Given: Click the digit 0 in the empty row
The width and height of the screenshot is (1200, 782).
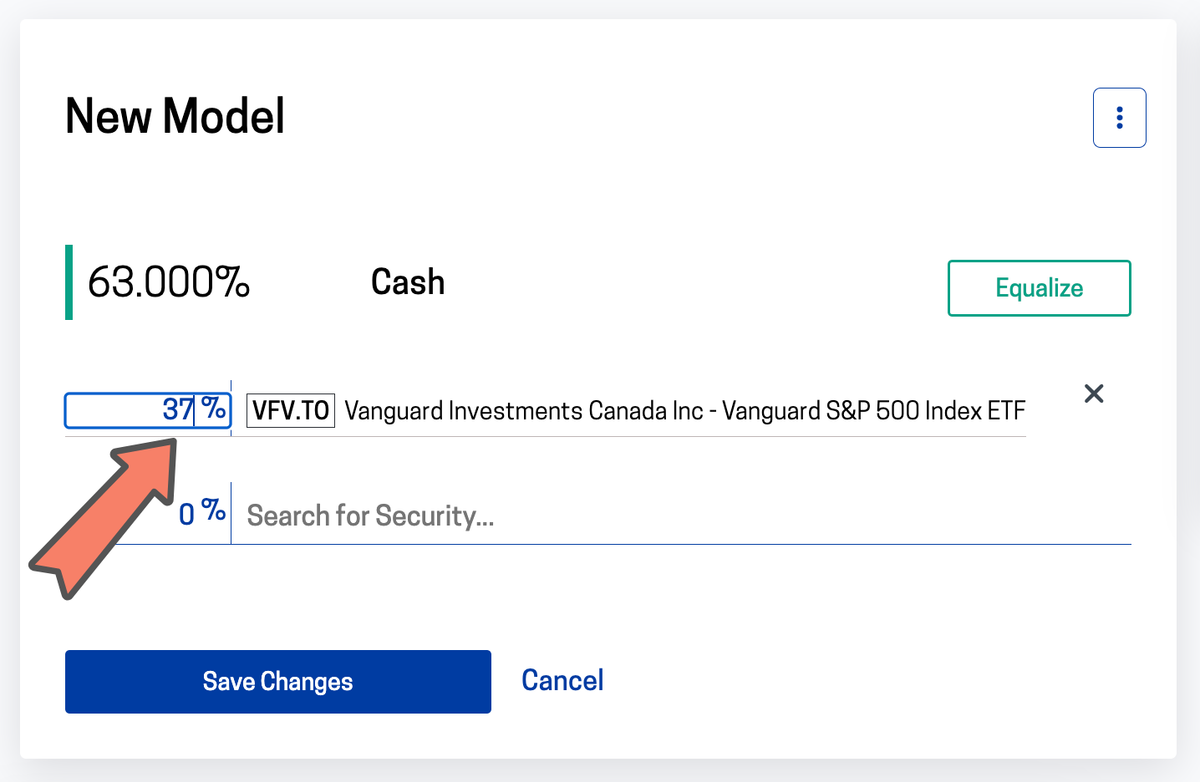Looking at the screenshot, I should (x=187, y=514).
